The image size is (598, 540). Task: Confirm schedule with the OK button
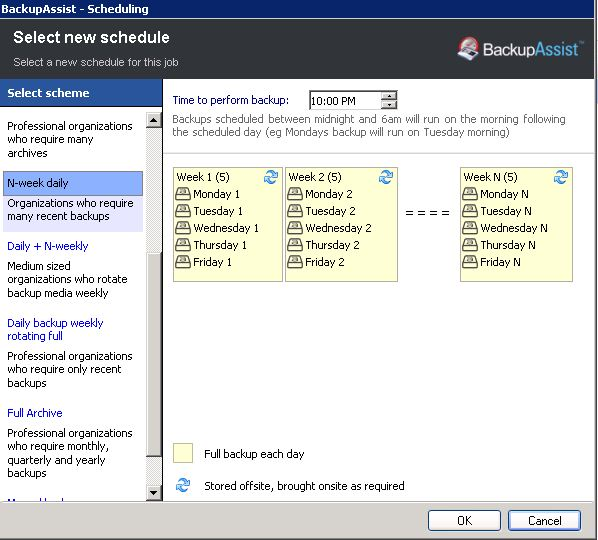click(464, 521)
